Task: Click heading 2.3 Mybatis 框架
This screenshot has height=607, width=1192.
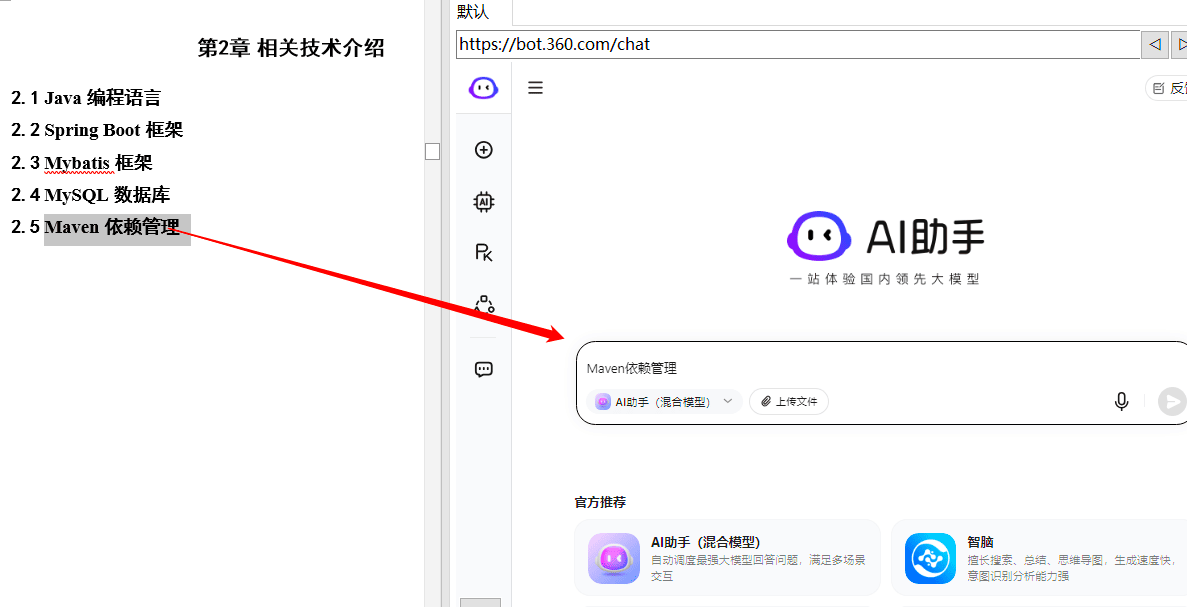Action: (x=82, y=163)
